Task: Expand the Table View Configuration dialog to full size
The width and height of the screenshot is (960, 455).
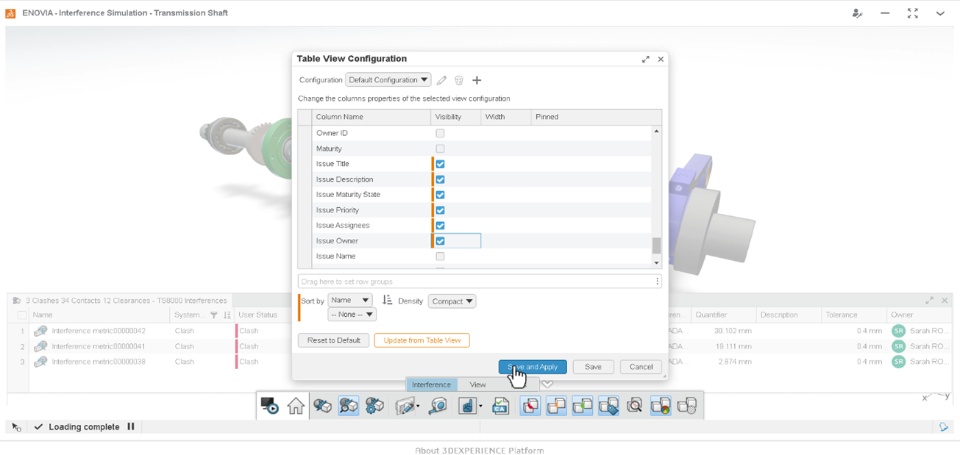Action: point(645,59)
